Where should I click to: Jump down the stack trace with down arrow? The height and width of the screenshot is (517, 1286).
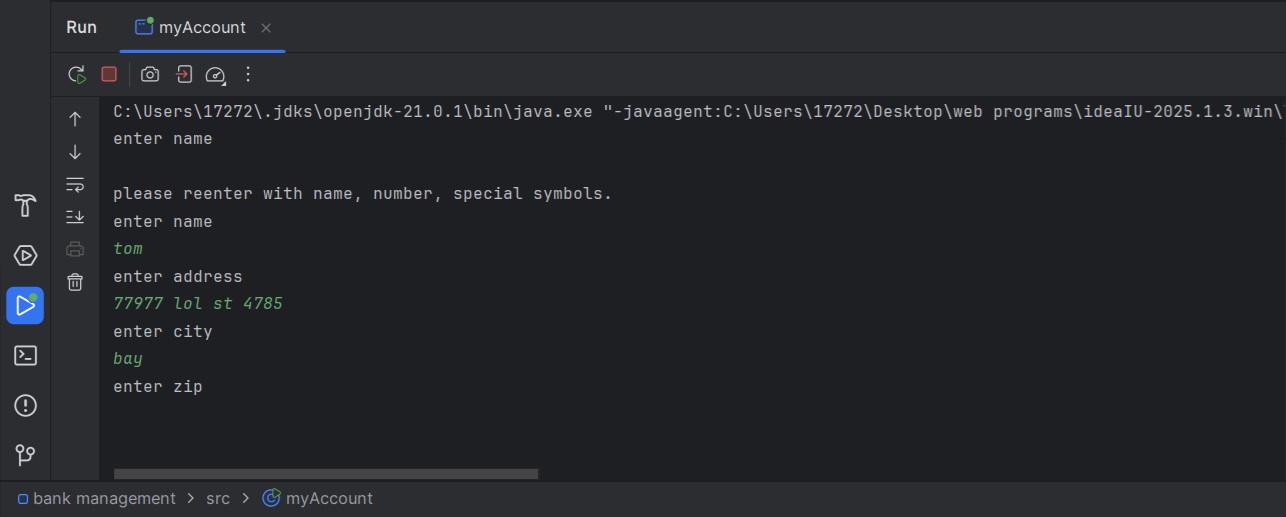click(x=75, y=152)
